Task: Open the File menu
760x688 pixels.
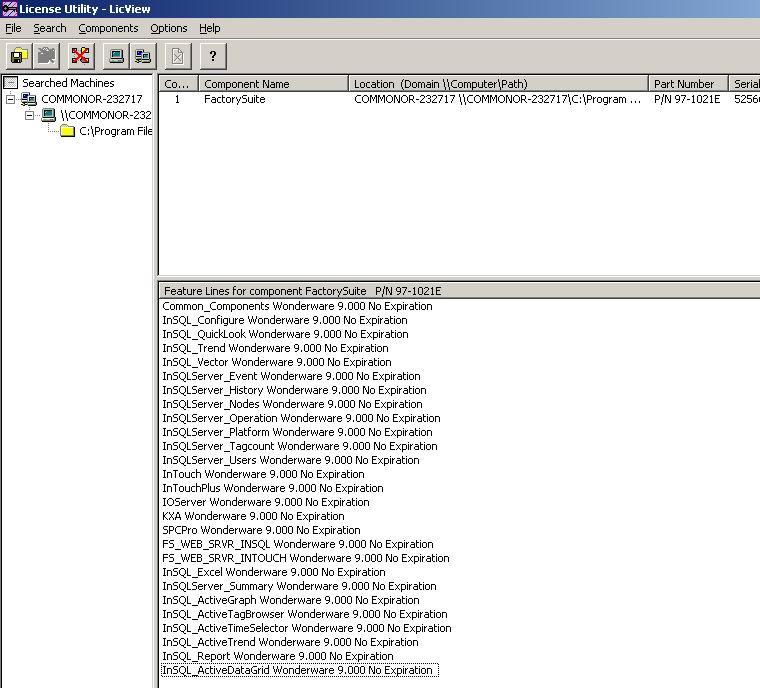Action: [13, 28]
